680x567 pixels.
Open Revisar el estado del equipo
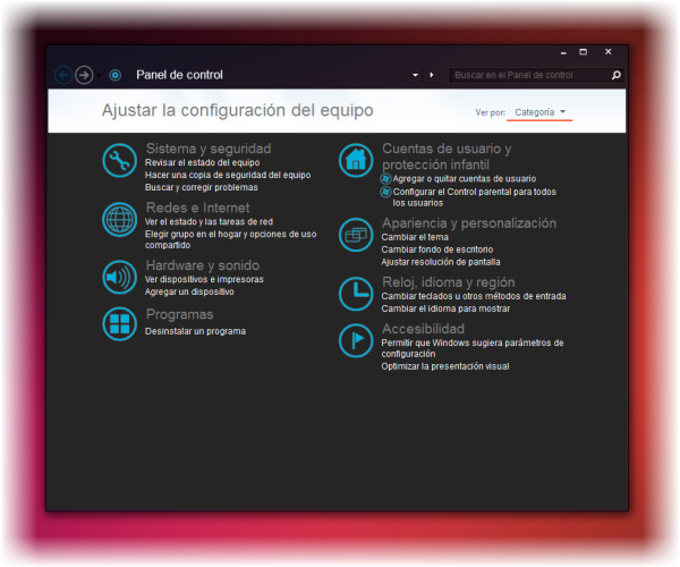click(203, 163)
